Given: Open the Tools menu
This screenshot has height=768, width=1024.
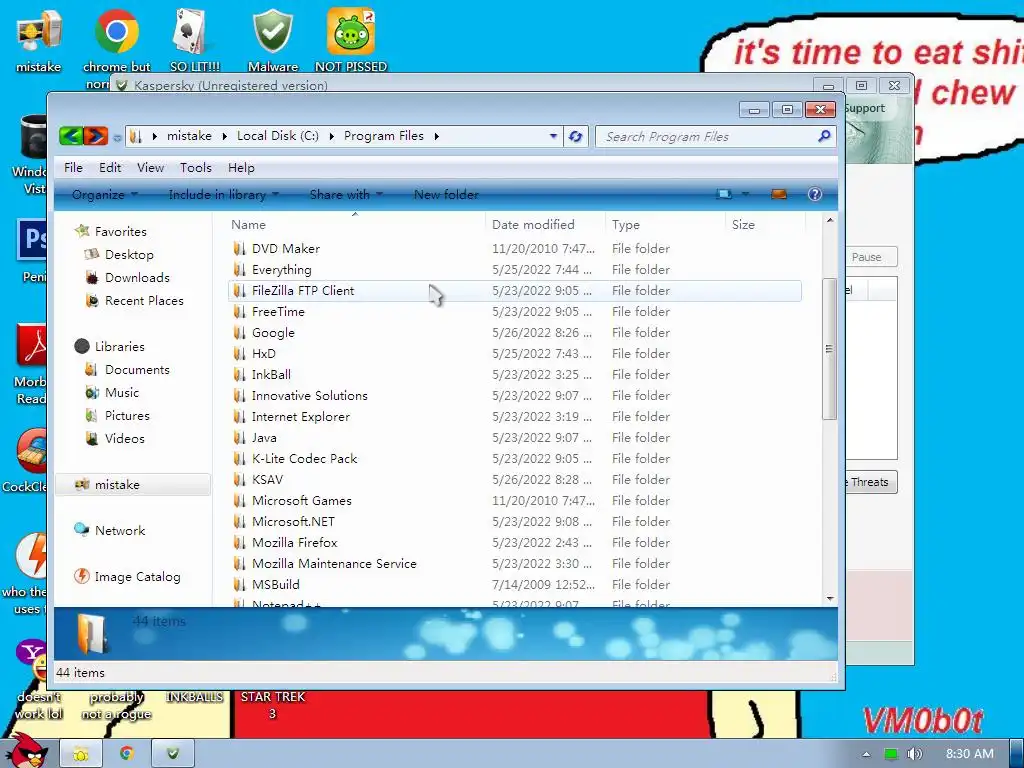Looking at the screenshot, I should pyautogui.click(x=196, y=168).
